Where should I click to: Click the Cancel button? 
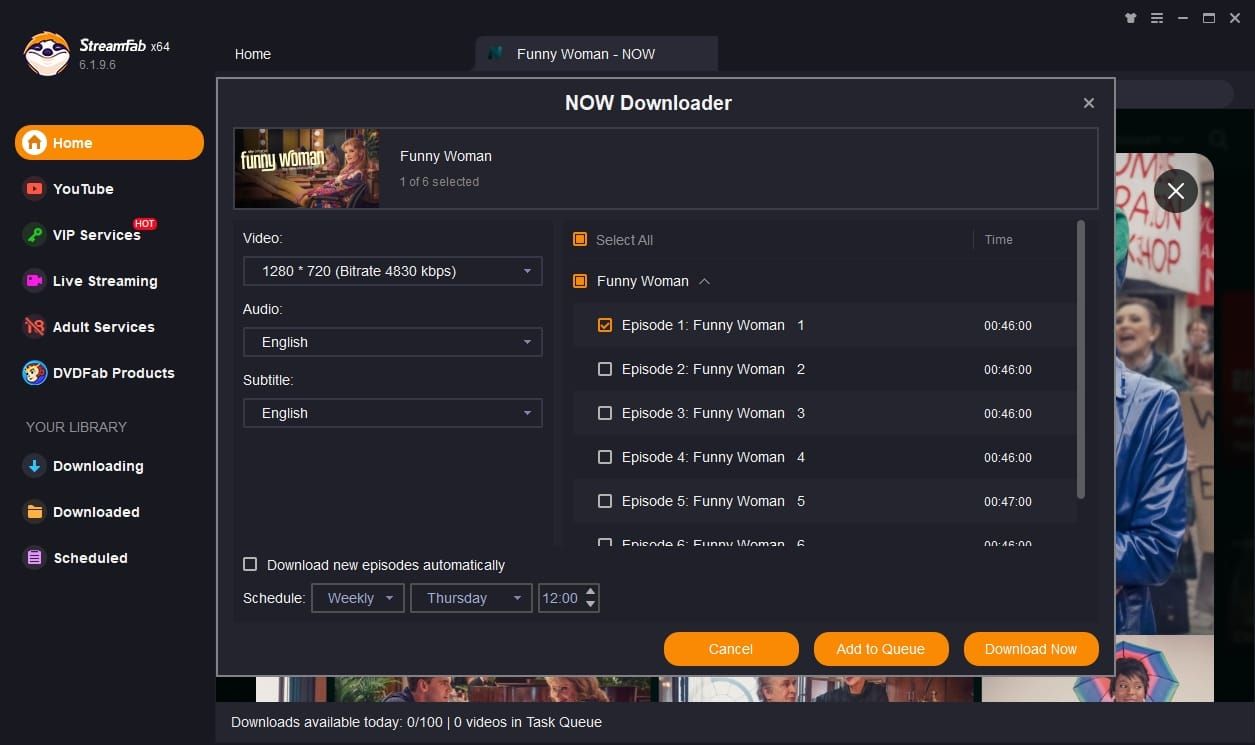tap(731, 649)
